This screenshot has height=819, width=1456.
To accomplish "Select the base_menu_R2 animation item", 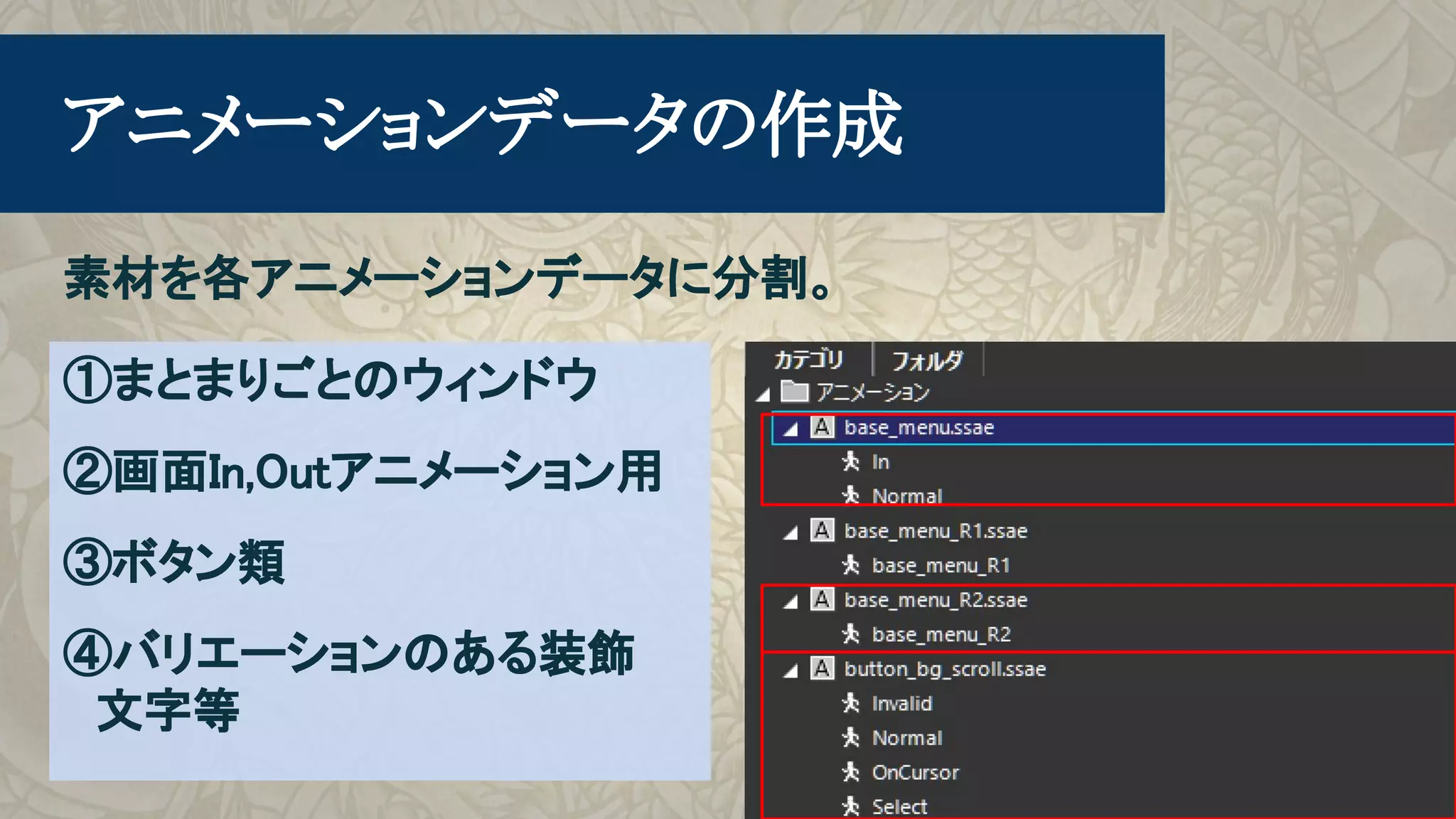I will (941, 634).
